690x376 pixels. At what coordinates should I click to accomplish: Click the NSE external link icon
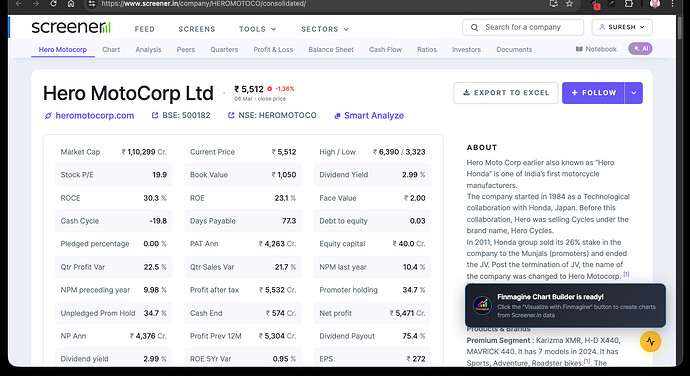pos(231,115)
